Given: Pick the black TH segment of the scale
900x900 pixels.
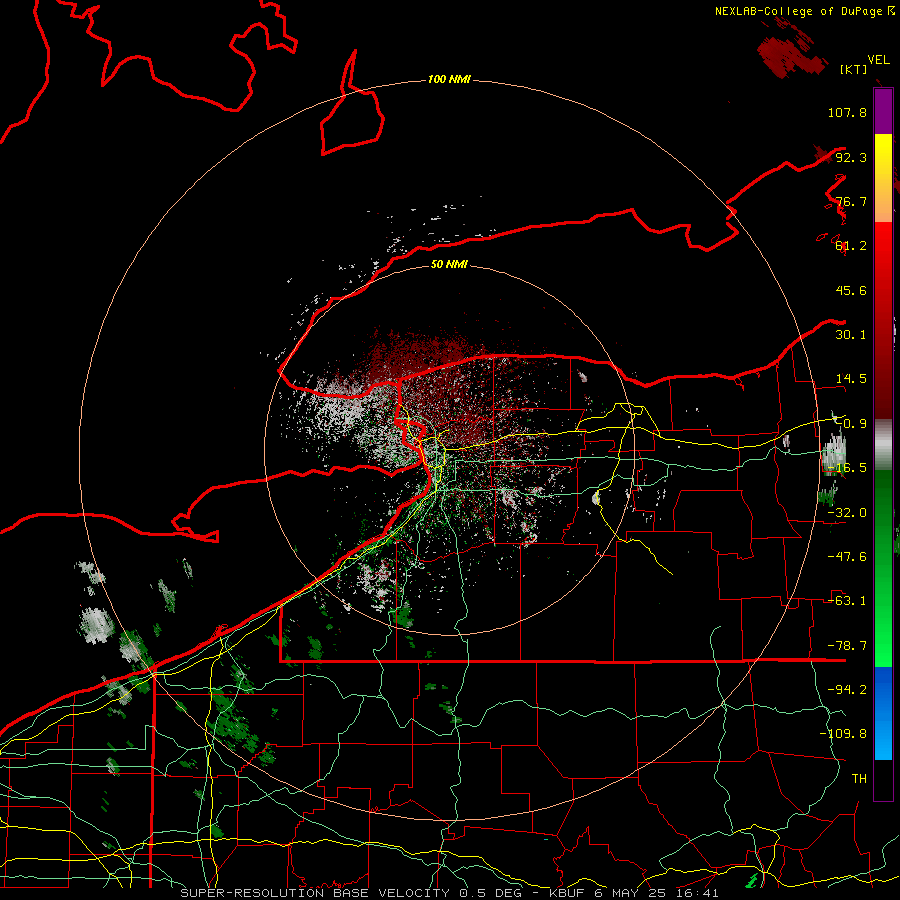Looking at the screenshot, I should coord(883,780).
